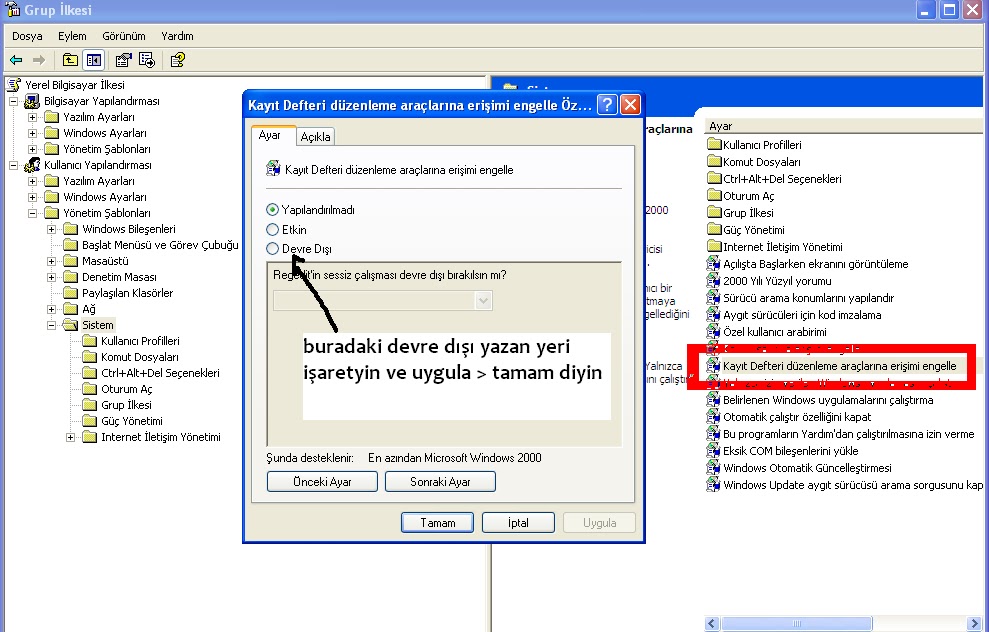
Task: Click left arrow of horizontal scrollbar
Action: (712, 624)
